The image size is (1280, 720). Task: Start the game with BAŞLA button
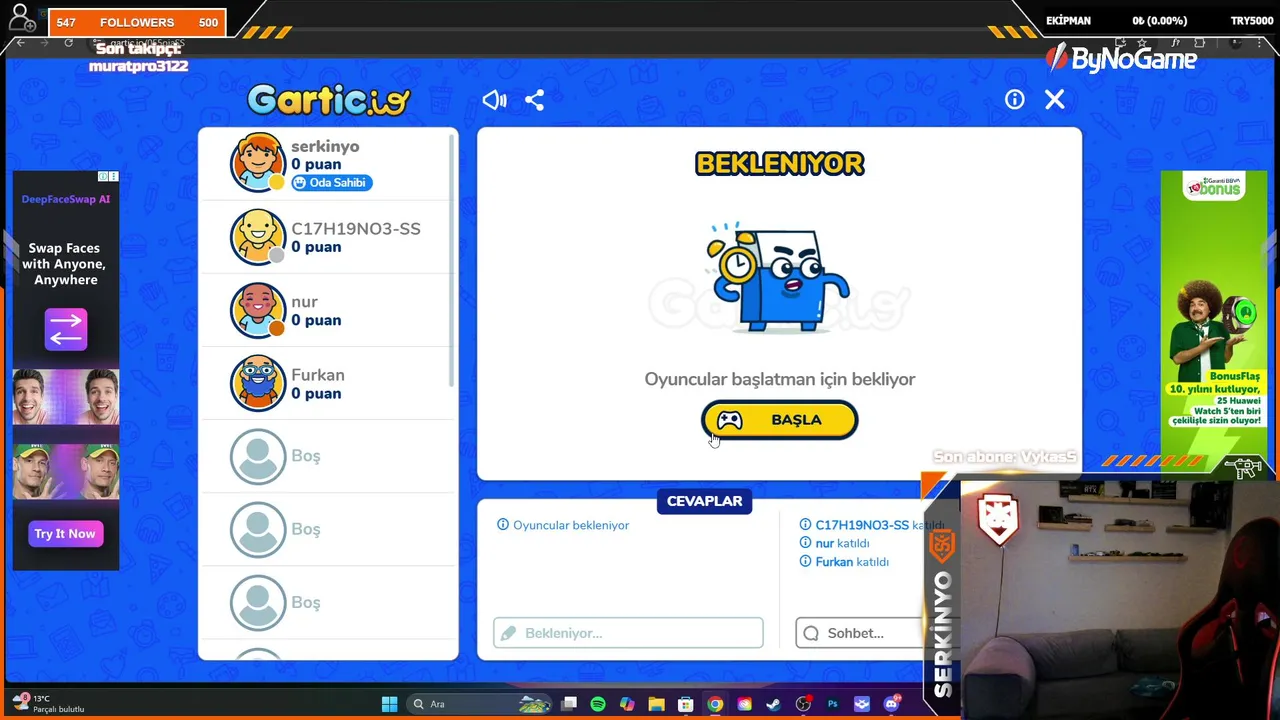[x=780, y=420]
